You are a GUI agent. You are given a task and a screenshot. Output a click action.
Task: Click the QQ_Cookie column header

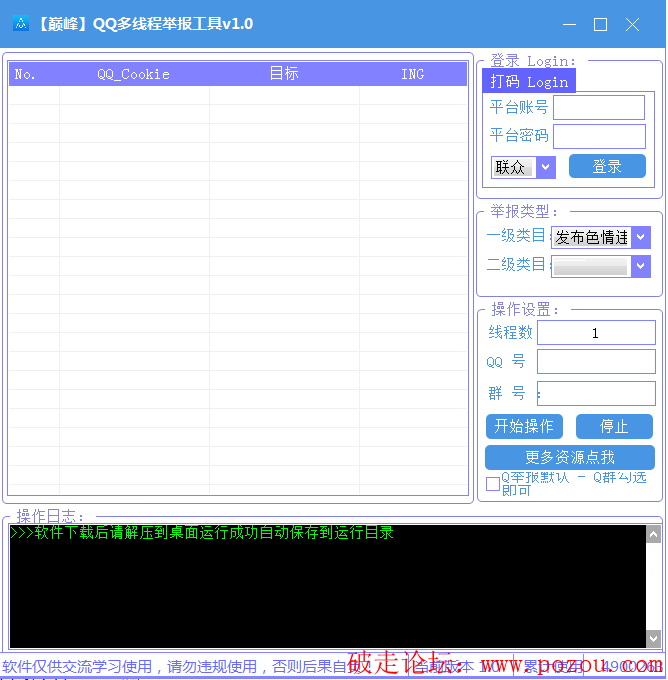point(134,74)
